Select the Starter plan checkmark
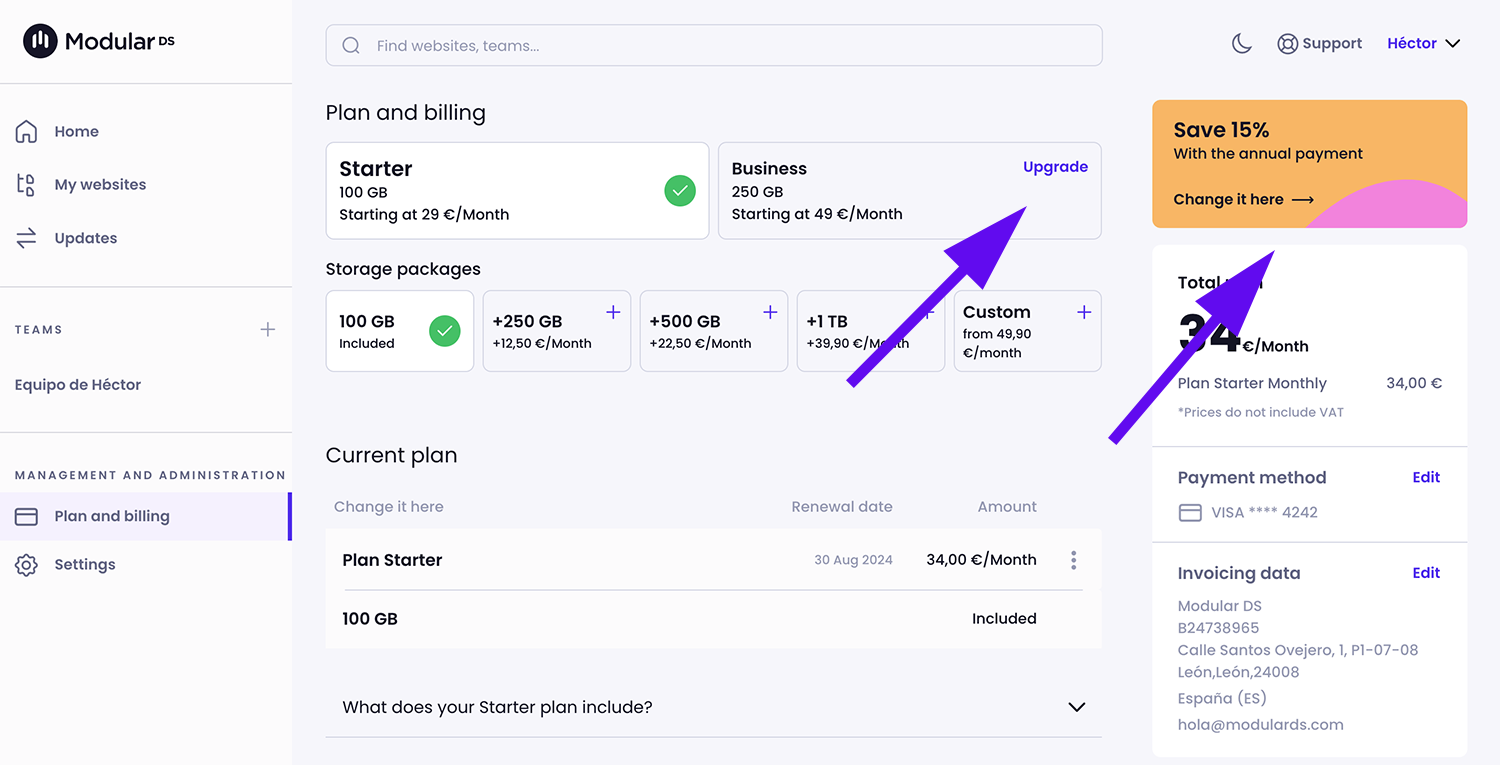The height and width of the screenshot is (765, 1500). tap(680, 190)
